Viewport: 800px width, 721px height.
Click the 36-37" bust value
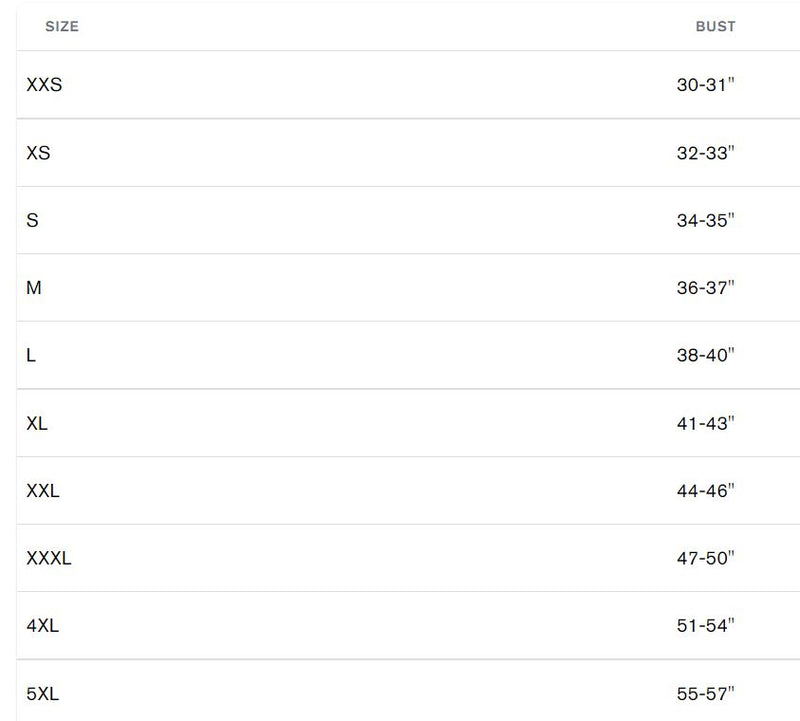(x=706, y=288)
